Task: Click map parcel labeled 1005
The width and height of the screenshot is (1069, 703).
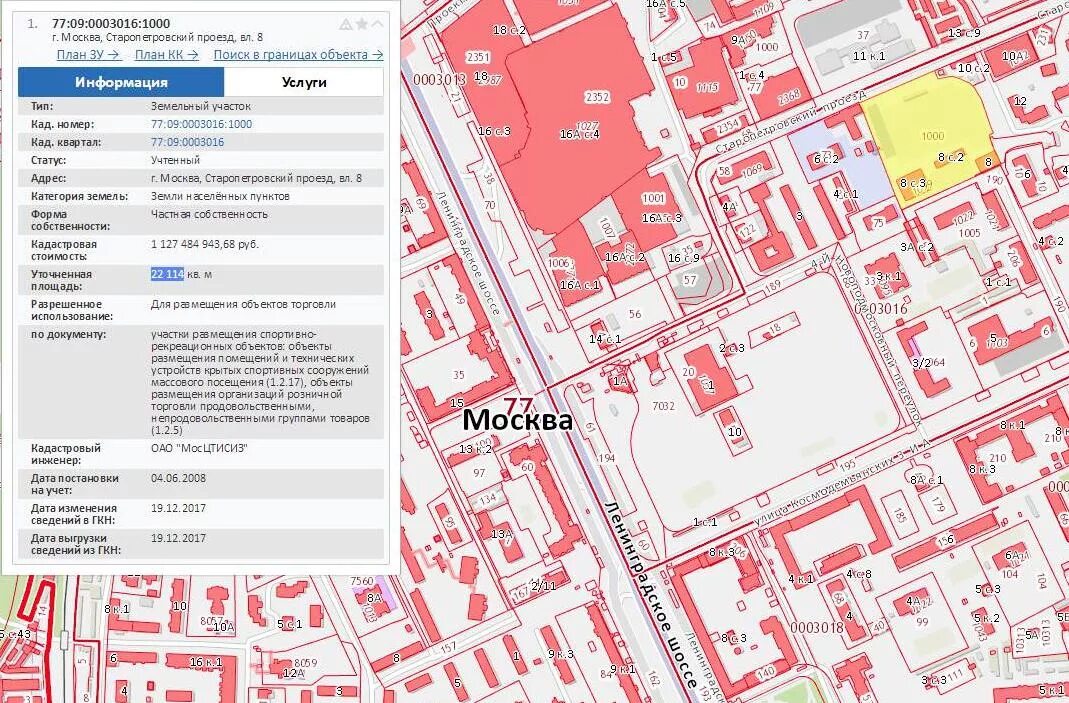Action: pos(969,233)
